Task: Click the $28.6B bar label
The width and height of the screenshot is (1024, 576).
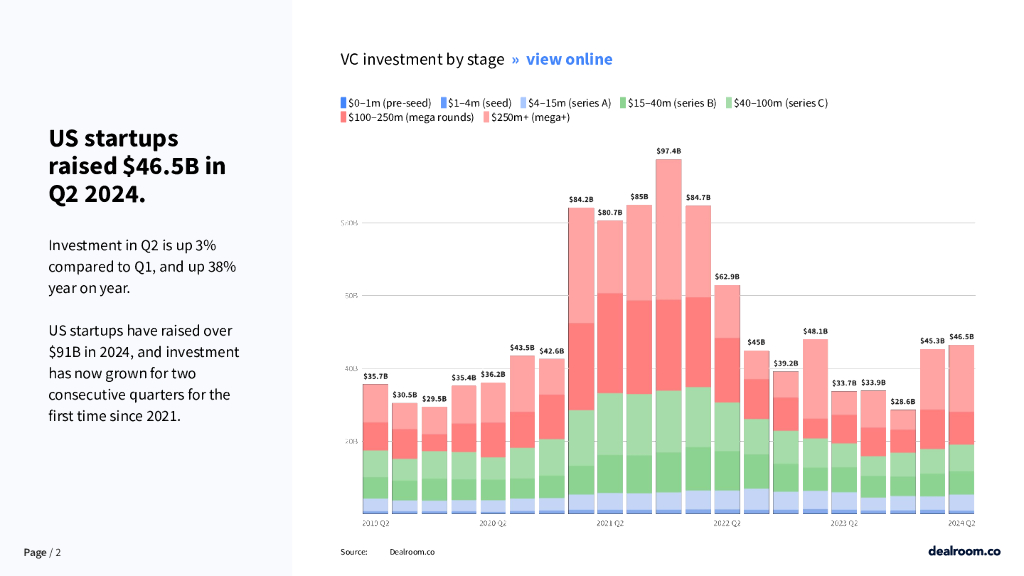Action: (x=903, y=401)
